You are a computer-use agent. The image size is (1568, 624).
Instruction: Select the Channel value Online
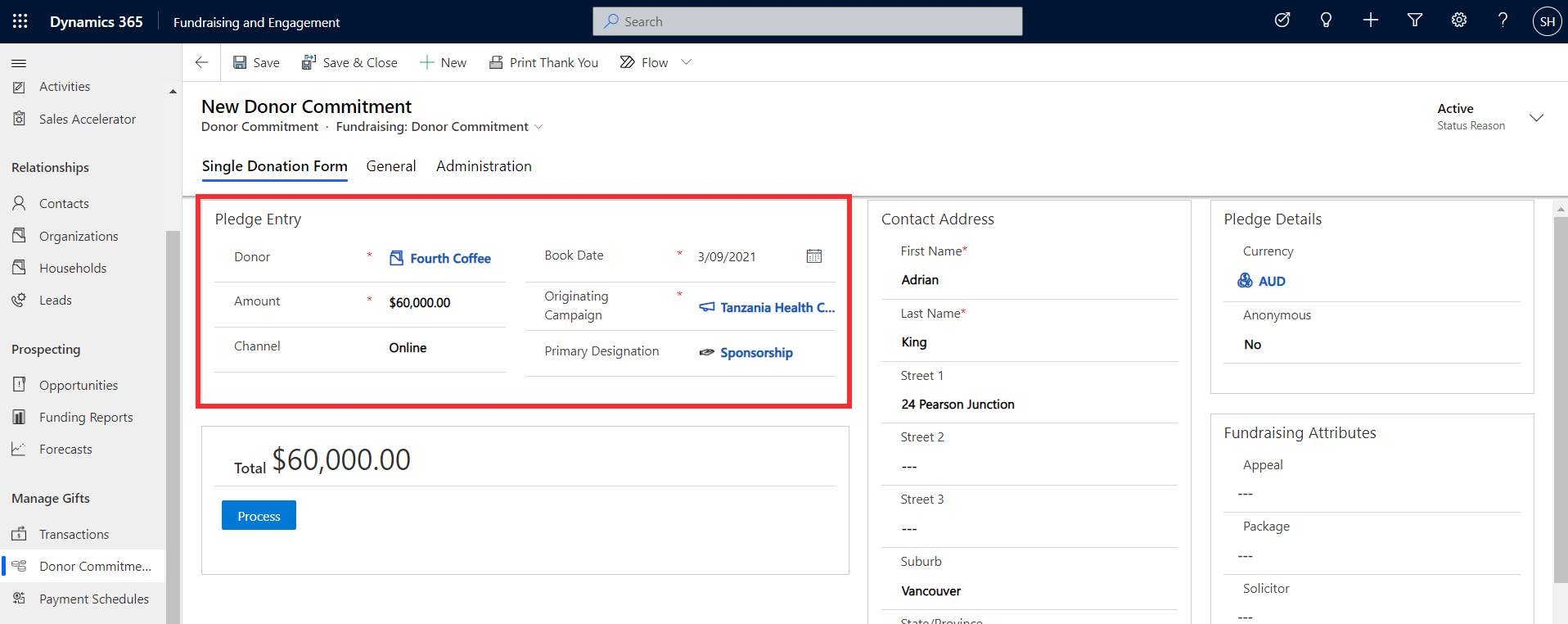[x=408, y=348]
